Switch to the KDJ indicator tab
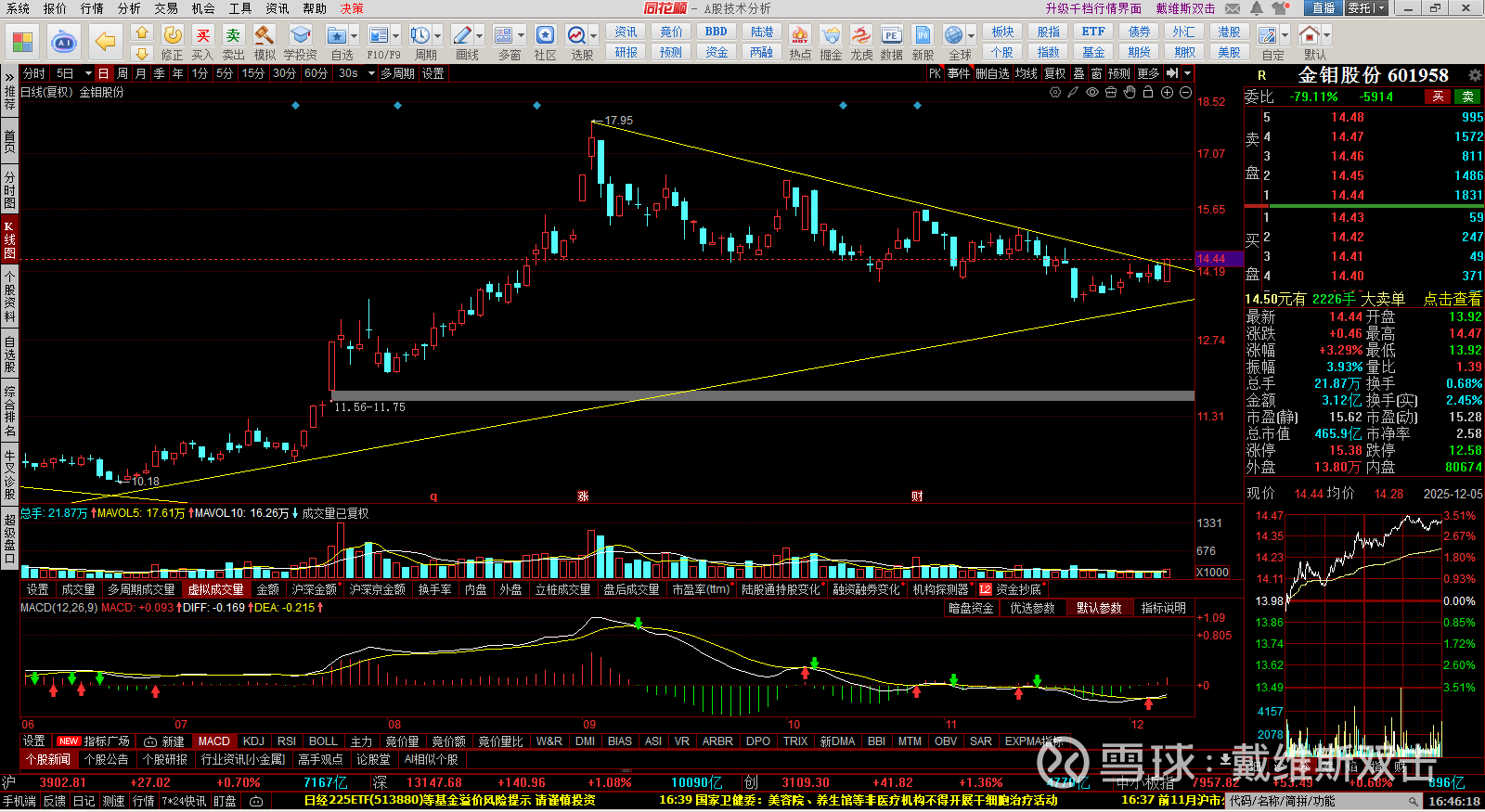Screen dimensions: 1485x812 click(253, 741)
